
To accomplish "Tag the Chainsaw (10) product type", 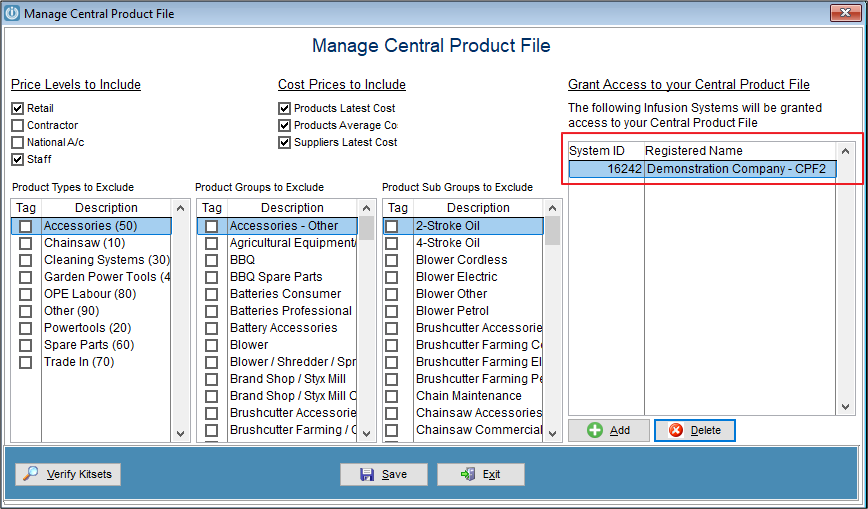I will click(x=25, y=243).
